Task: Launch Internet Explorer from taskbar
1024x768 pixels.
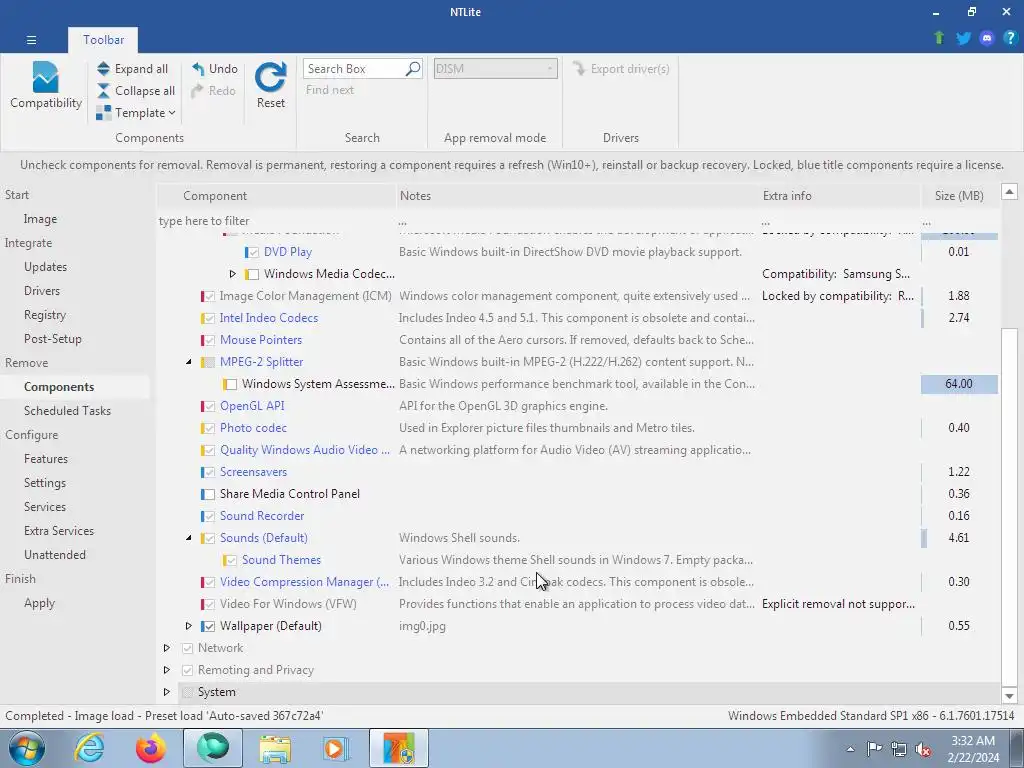Action: (x=89, y=748)
